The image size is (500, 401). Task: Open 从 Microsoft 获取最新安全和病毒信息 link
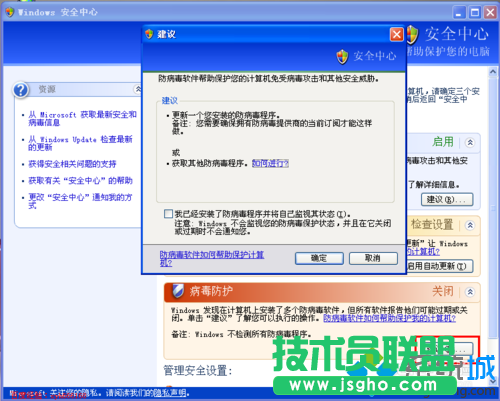(x=82, y=119)
